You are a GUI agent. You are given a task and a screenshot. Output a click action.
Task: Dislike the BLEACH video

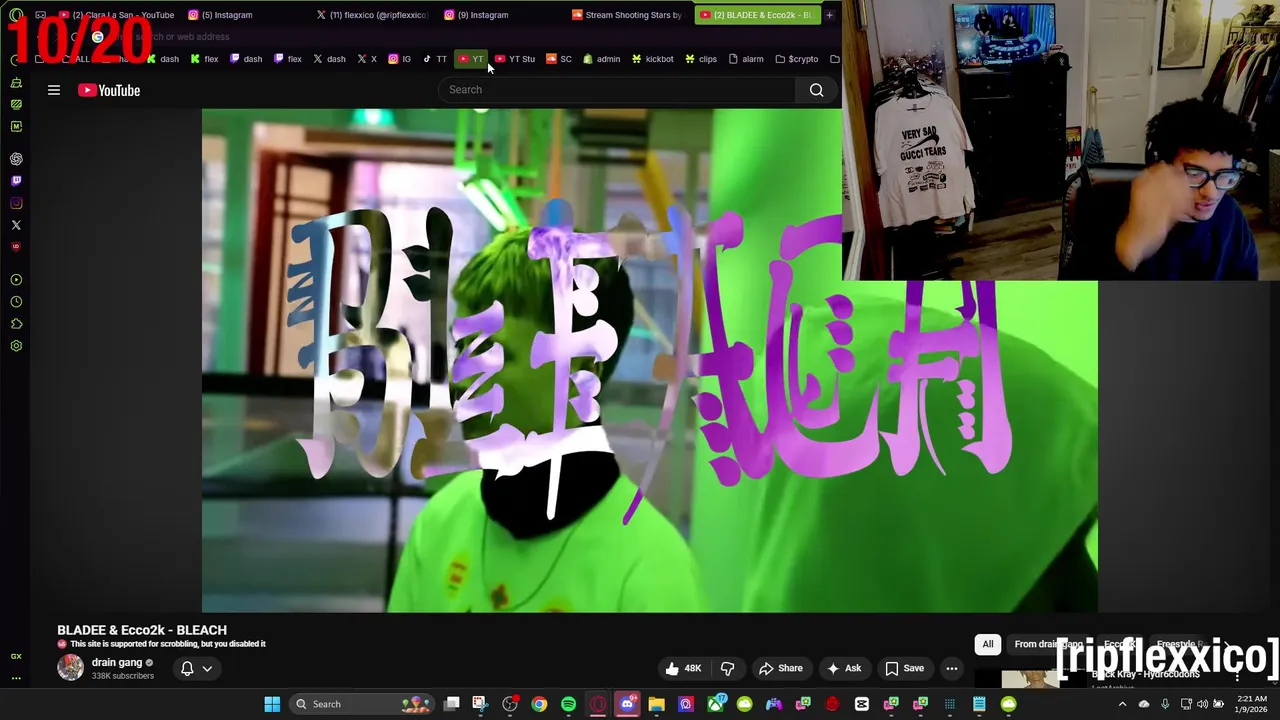tap(728, 668)
